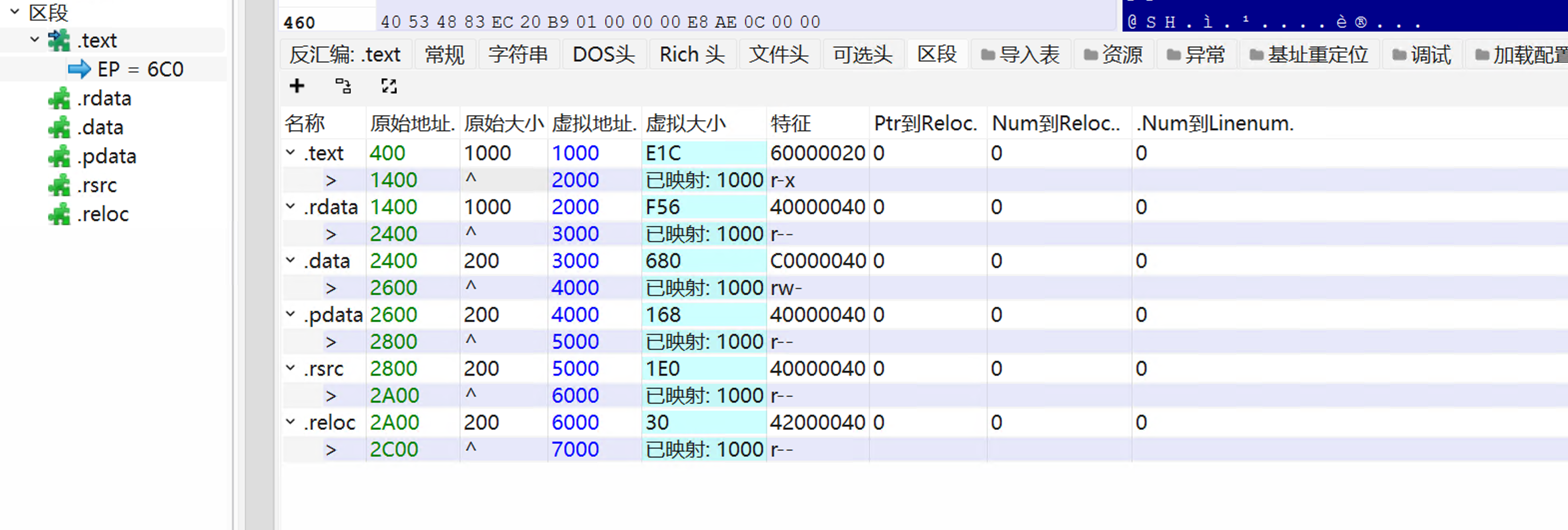Click the tree-layout icon beside the plus button
1568x530 pixels.
(343, 86)
